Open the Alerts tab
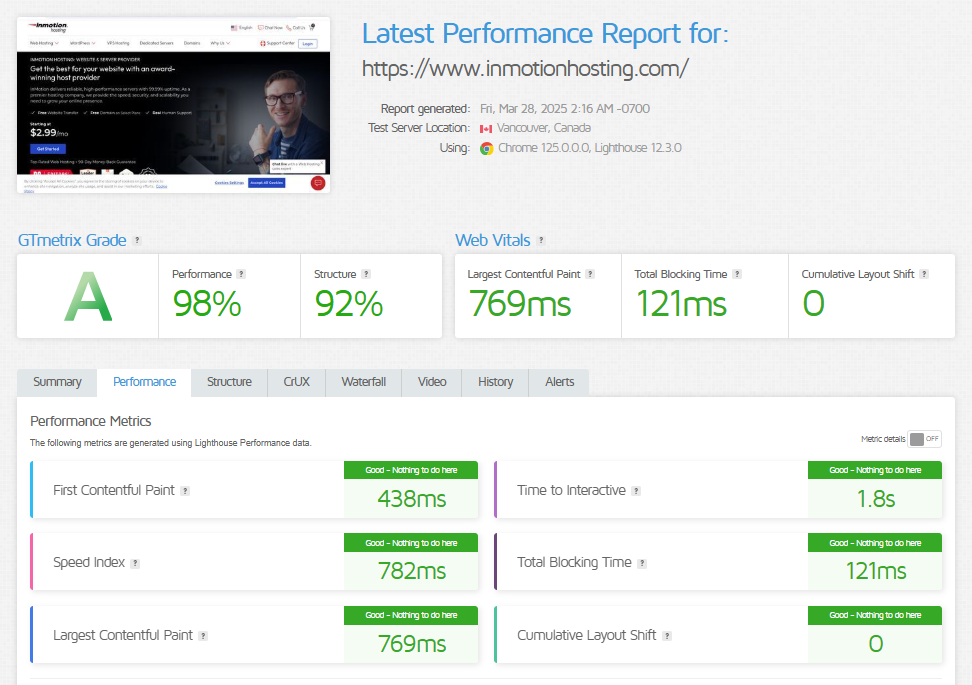972x685 pixels. 560,382
